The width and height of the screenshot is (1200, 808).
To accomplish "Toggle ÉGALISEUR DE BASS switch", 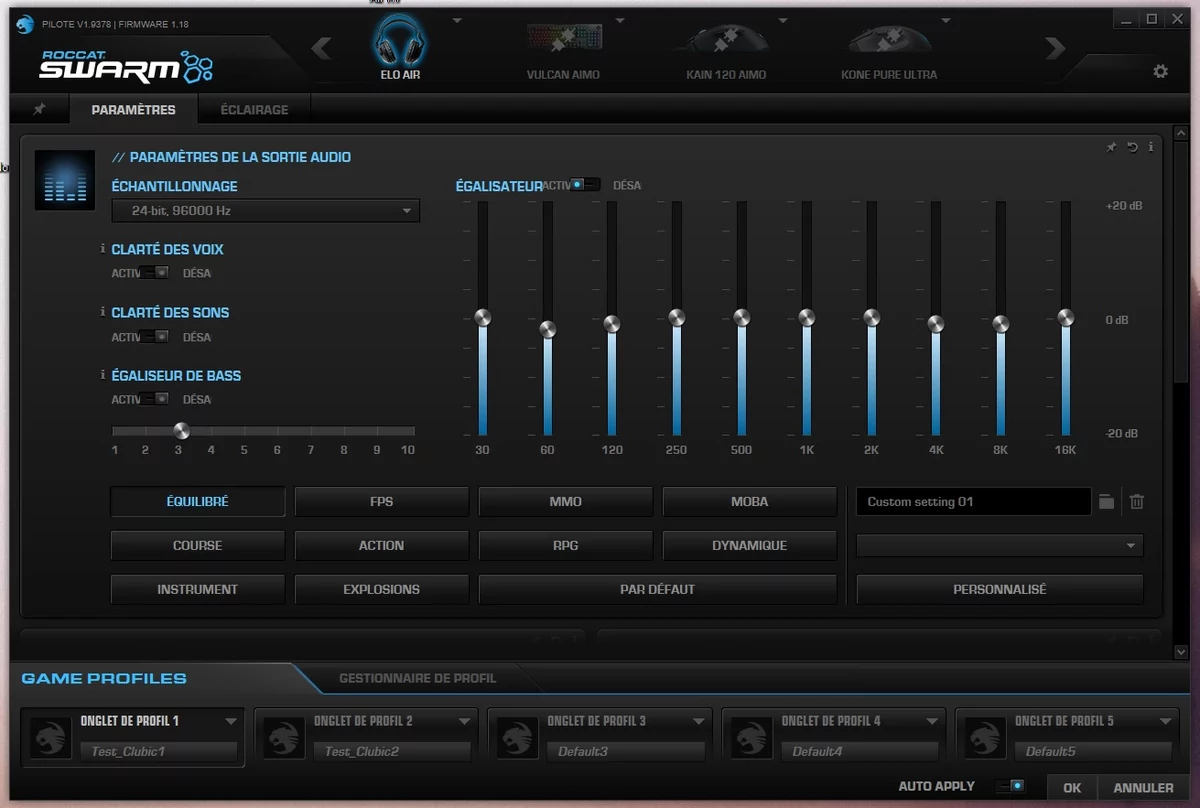I will [154, 399].
